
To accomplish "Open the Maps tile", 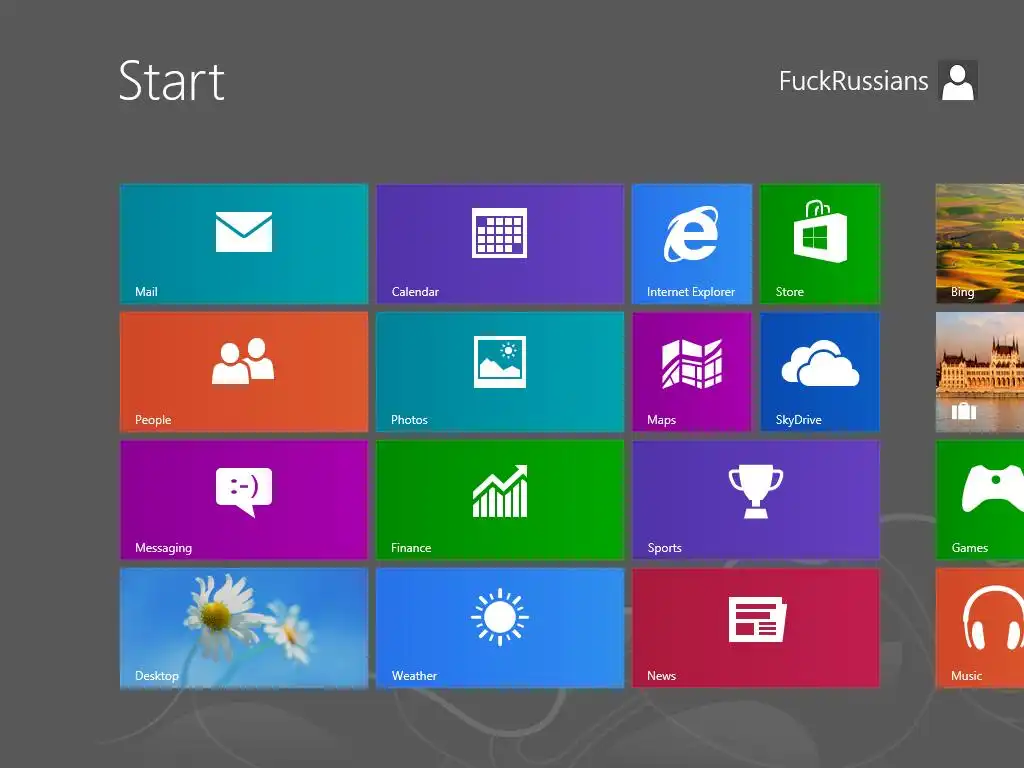I will point(692,372).
